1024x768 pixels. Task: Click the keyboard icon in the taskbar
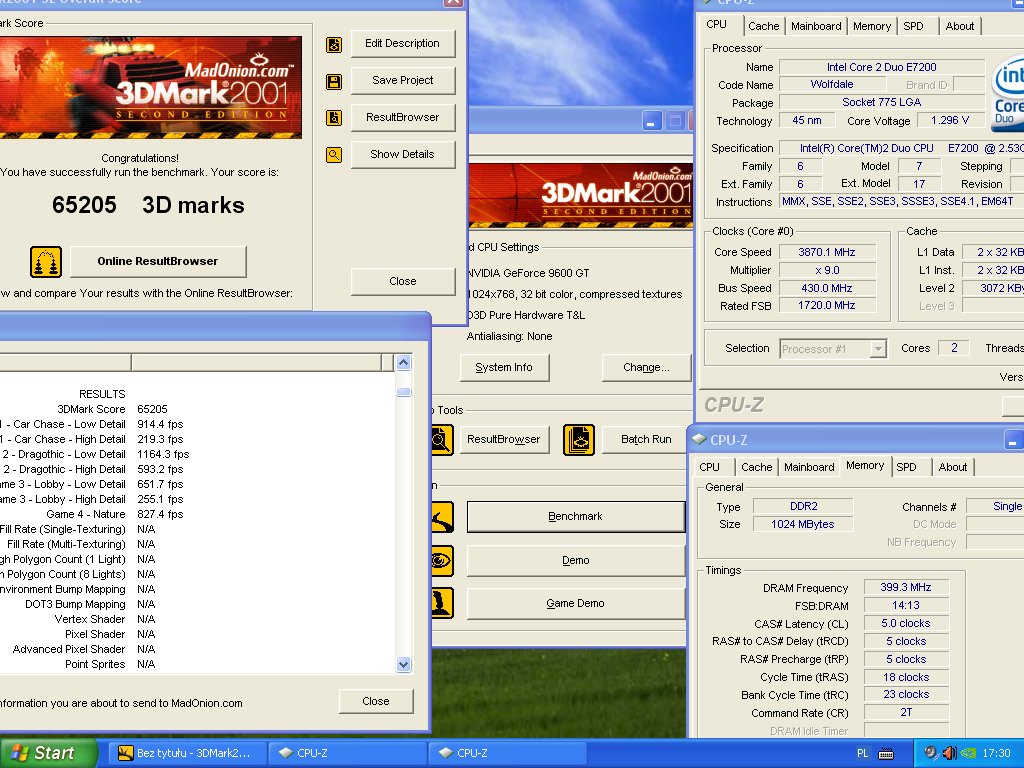pyautogui.click(x=886, y=754)
